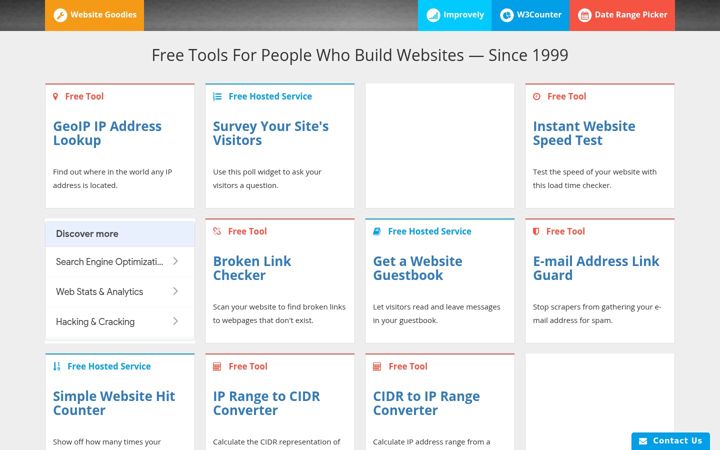Click 'Use this poll widget' description
This screenshot has height=450, width=720.
click(x=267, y=179)
